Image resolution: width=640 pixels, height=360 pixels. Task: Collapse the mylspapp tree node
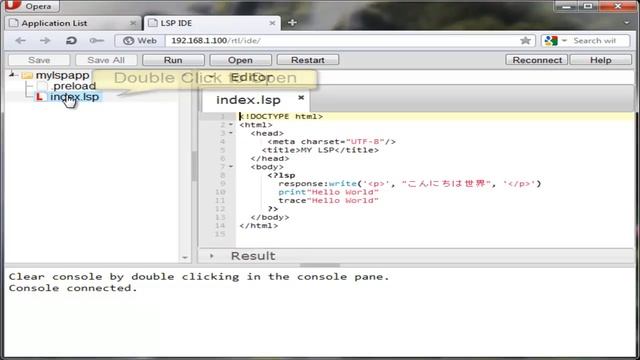click(x=12, y=75)
